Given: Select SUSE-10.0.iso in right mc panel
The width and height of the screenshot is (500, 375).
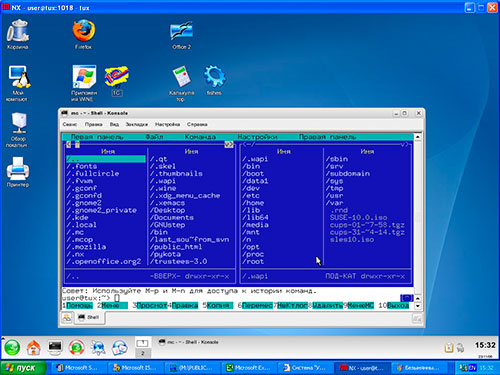Looking at the screenshot, I should click(x=359, y=218).
